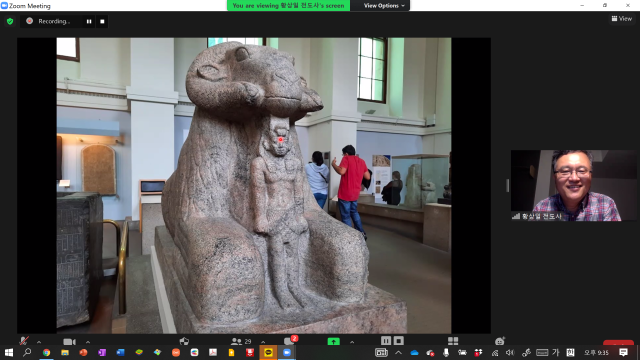Open the View Options dropdown

pyautogui.click(x=384, y=6)
